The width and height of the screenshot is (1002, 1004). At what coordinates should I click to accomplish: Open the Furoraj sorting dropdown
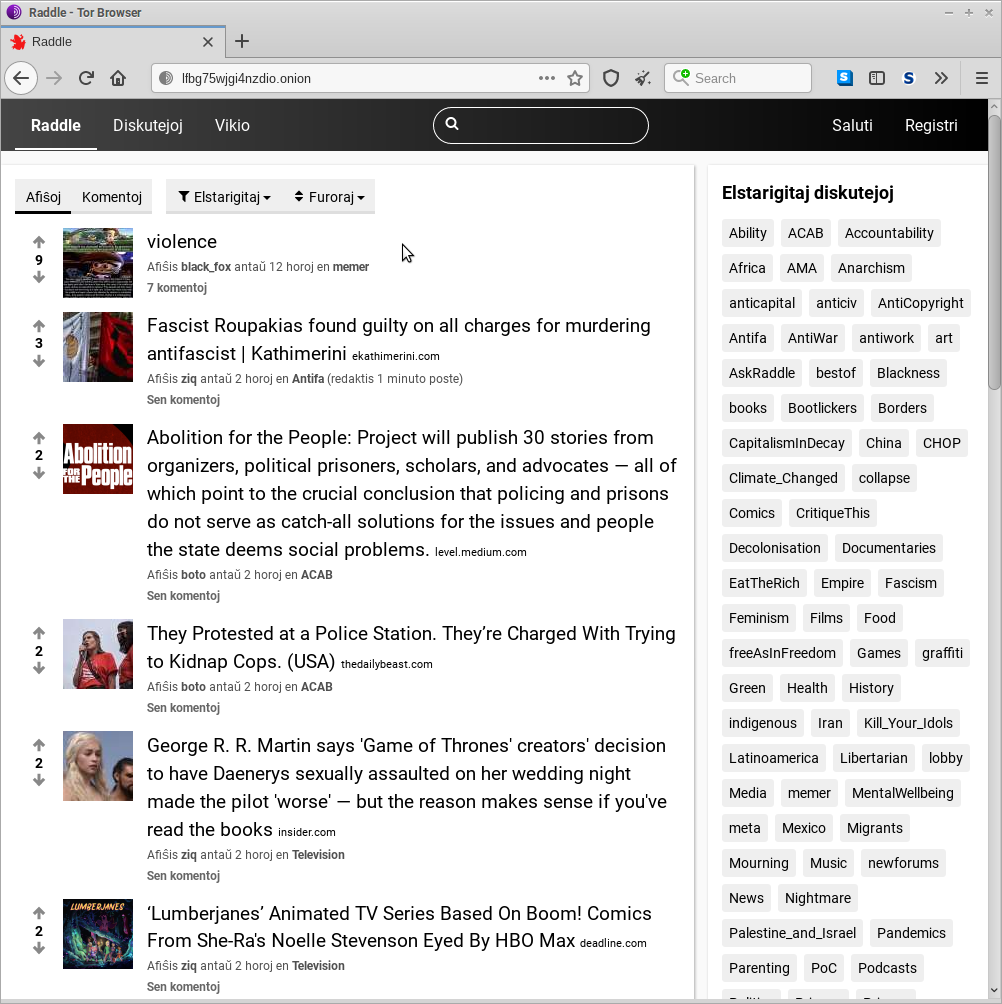click(329, 197)
